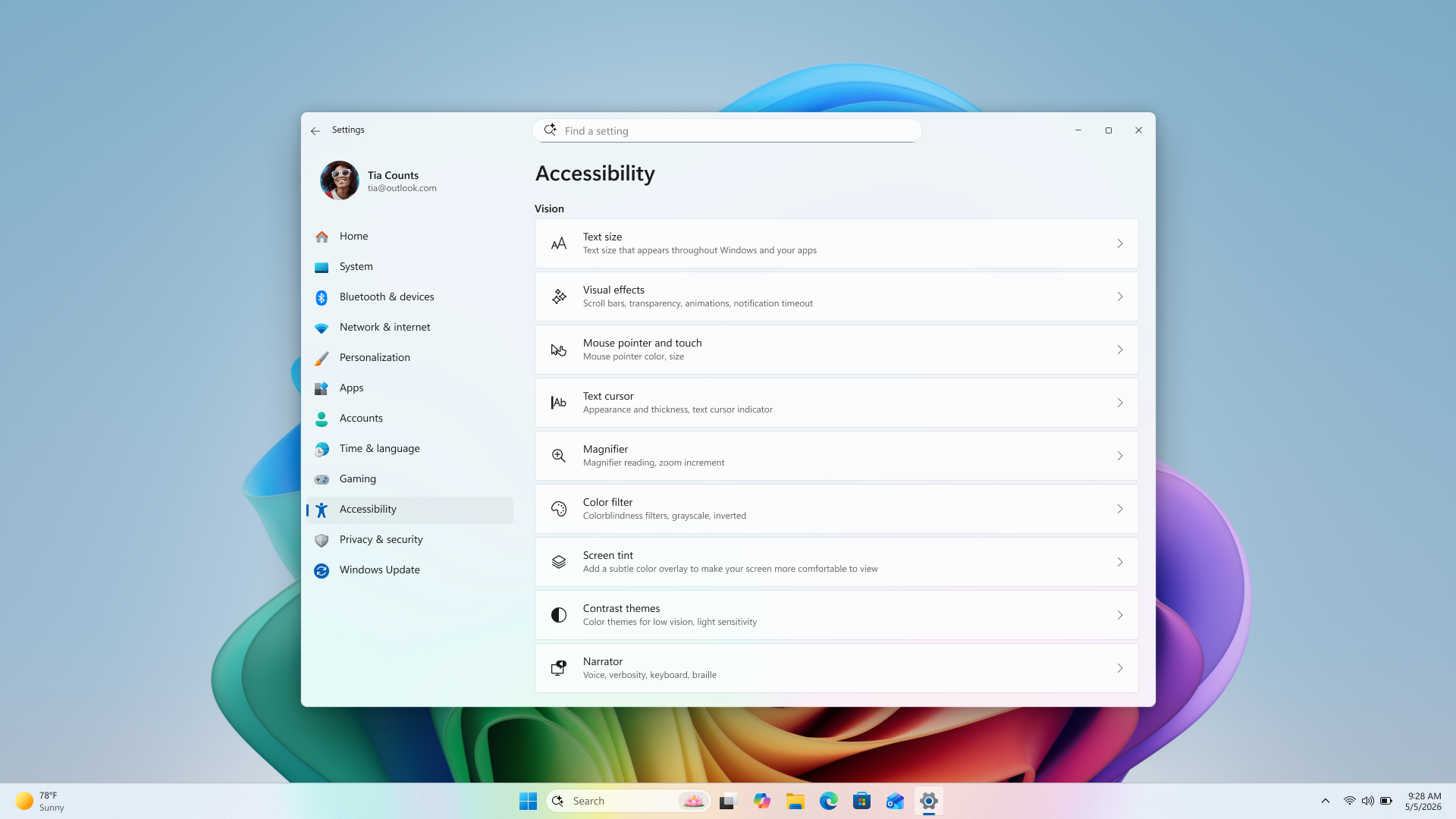Click the Bluetooth icon in sidebar
The width and height of the screenshot is (1456, 819).
(x=322, y=297)
